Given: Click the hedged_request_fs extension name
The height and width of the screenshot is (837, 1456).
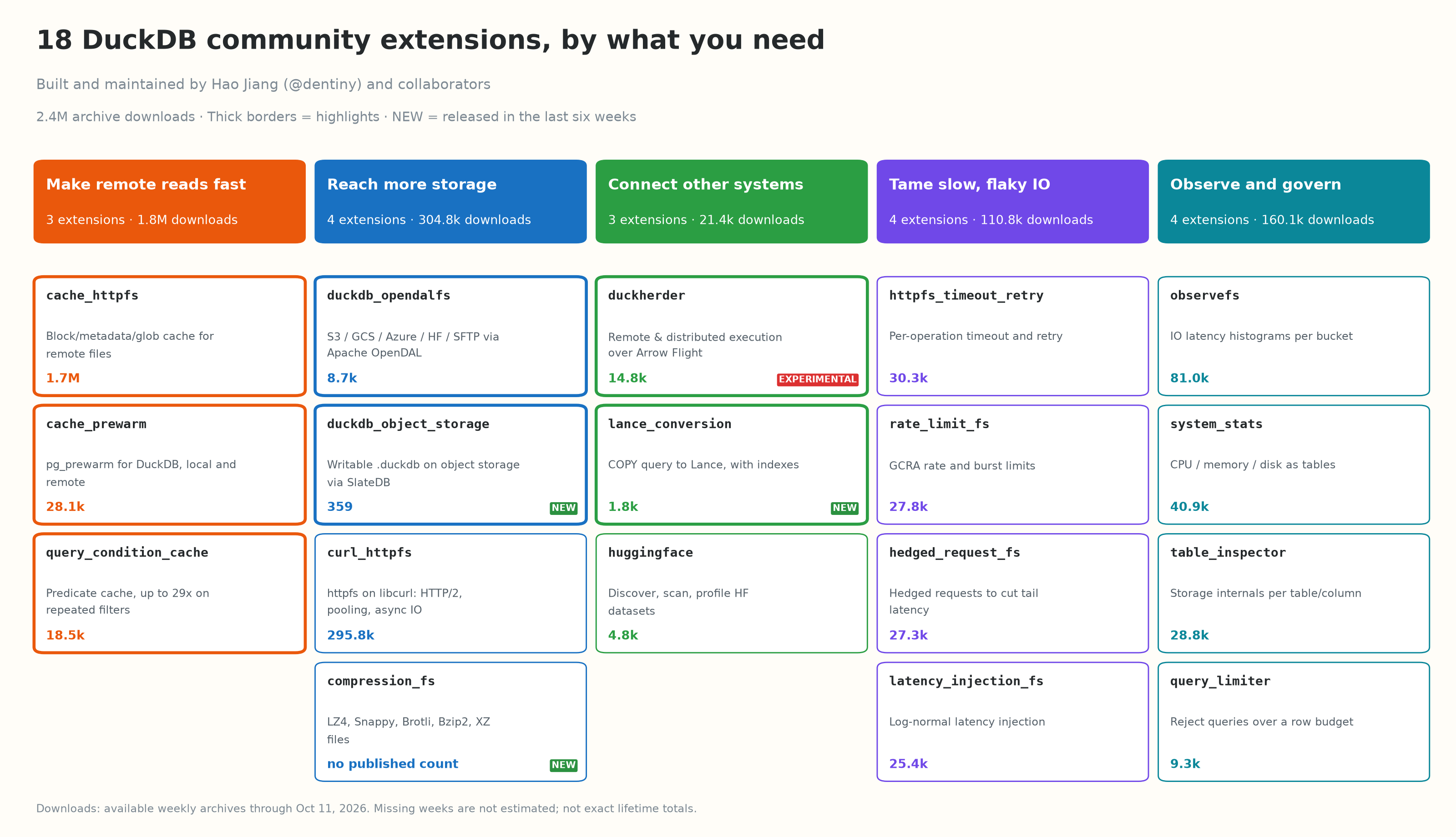Looking at the screenshot, I should (x=955, y=553).
